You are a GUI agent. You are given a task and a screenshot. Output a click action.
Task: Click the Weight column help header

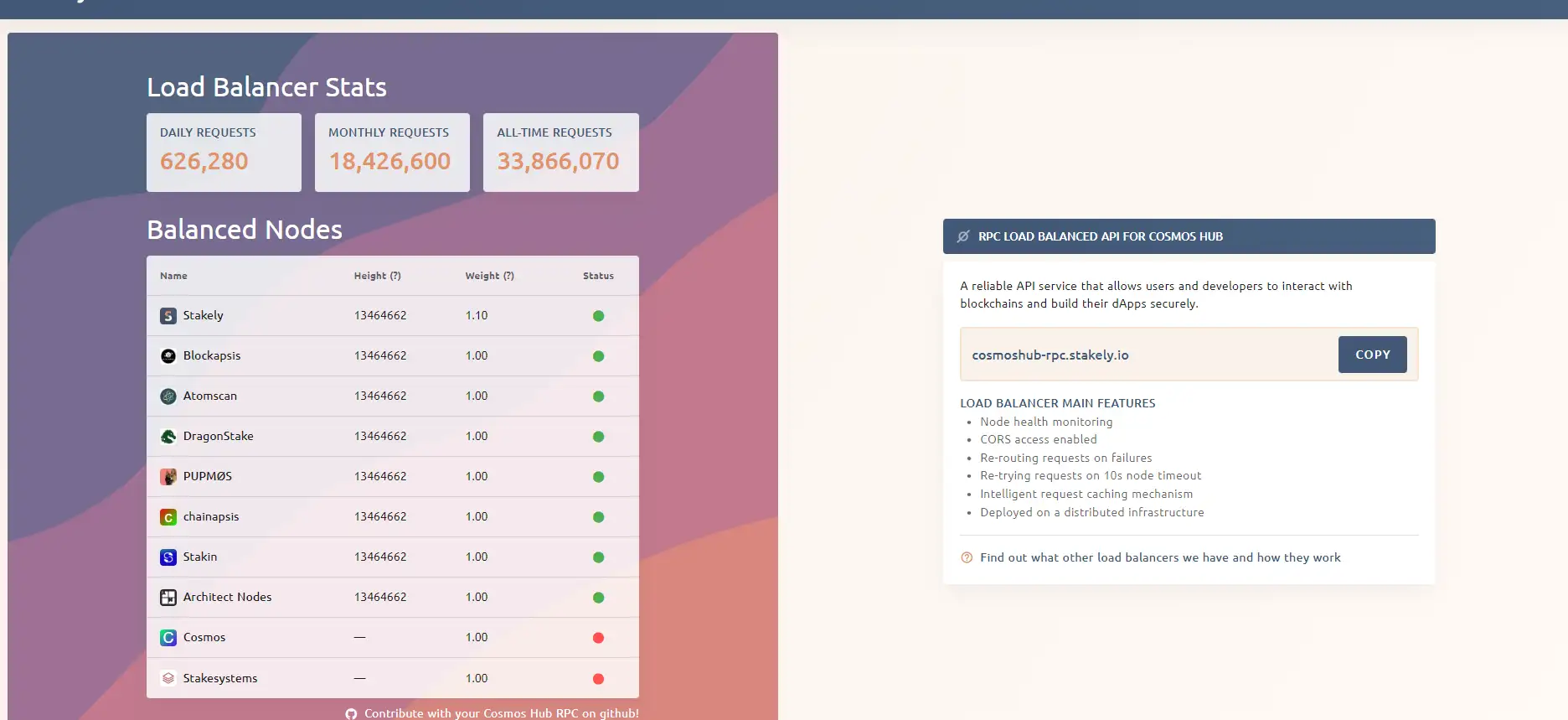tap(489, 276)
